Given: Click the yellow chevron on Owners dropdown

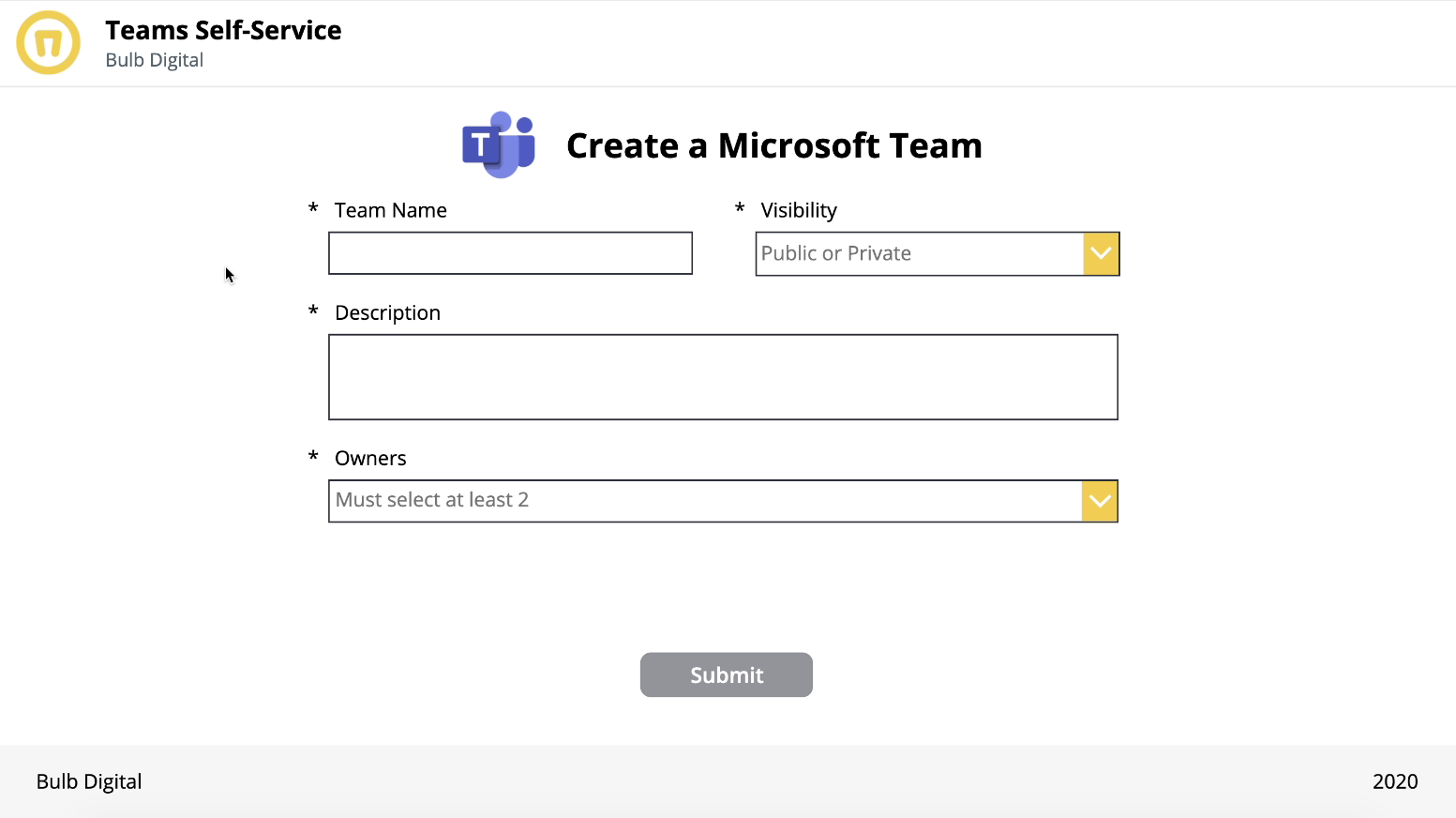Looking at the screenshot, I should click(x=1099, y=501).
